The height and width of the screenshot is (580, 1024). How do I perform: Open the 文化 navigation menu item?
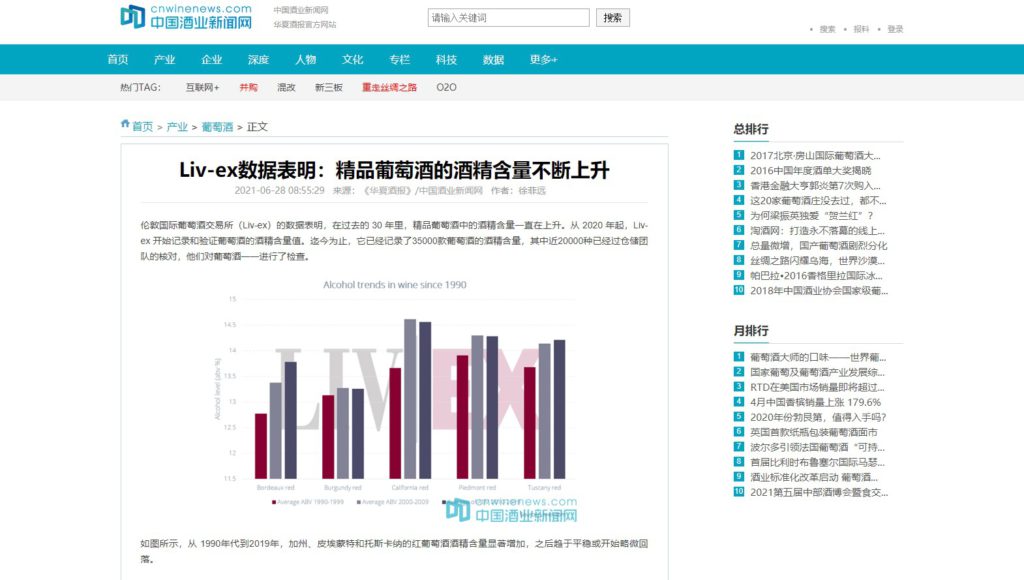tap(353, 59)
